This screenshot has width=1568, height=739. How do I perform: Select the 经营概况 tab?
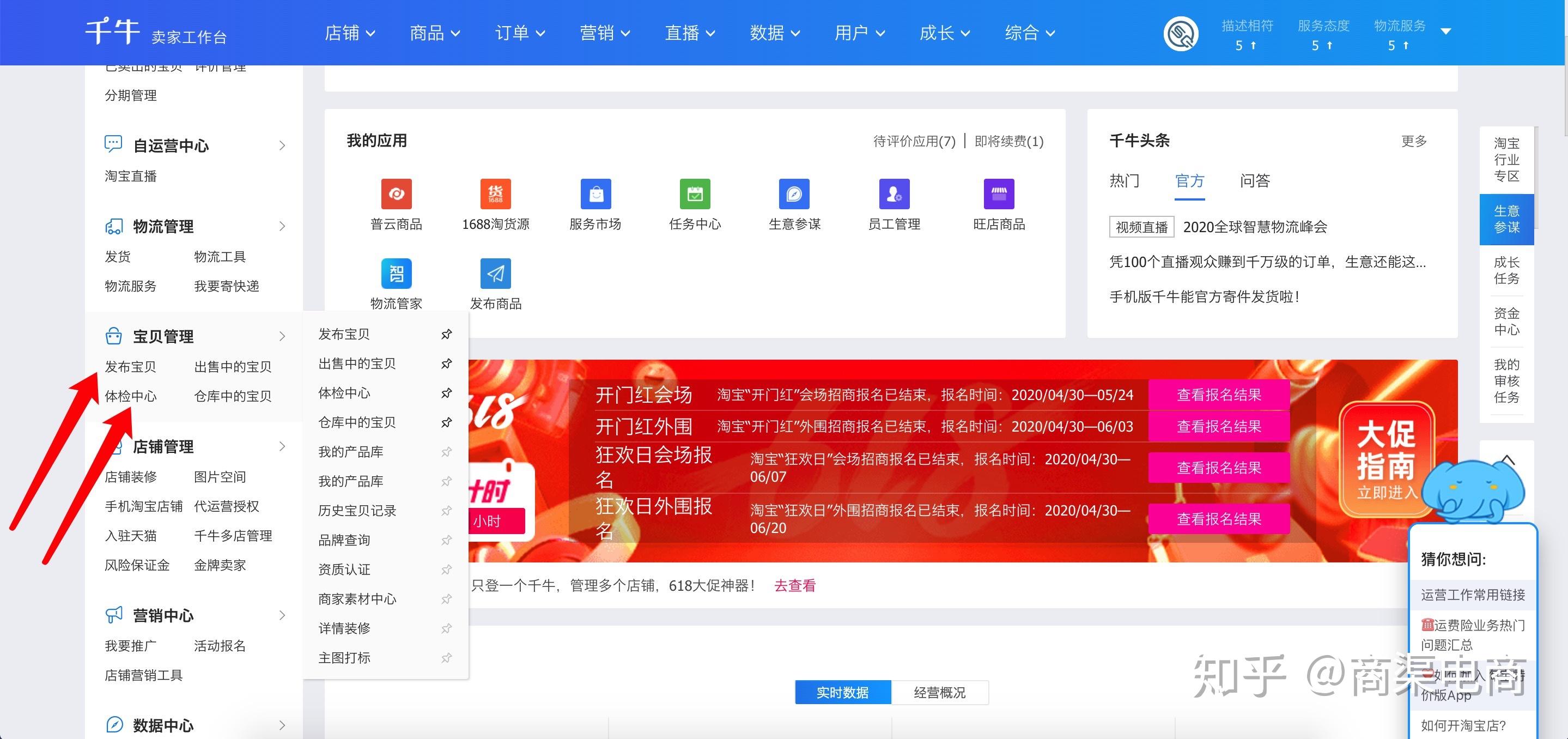coord(940,692)
